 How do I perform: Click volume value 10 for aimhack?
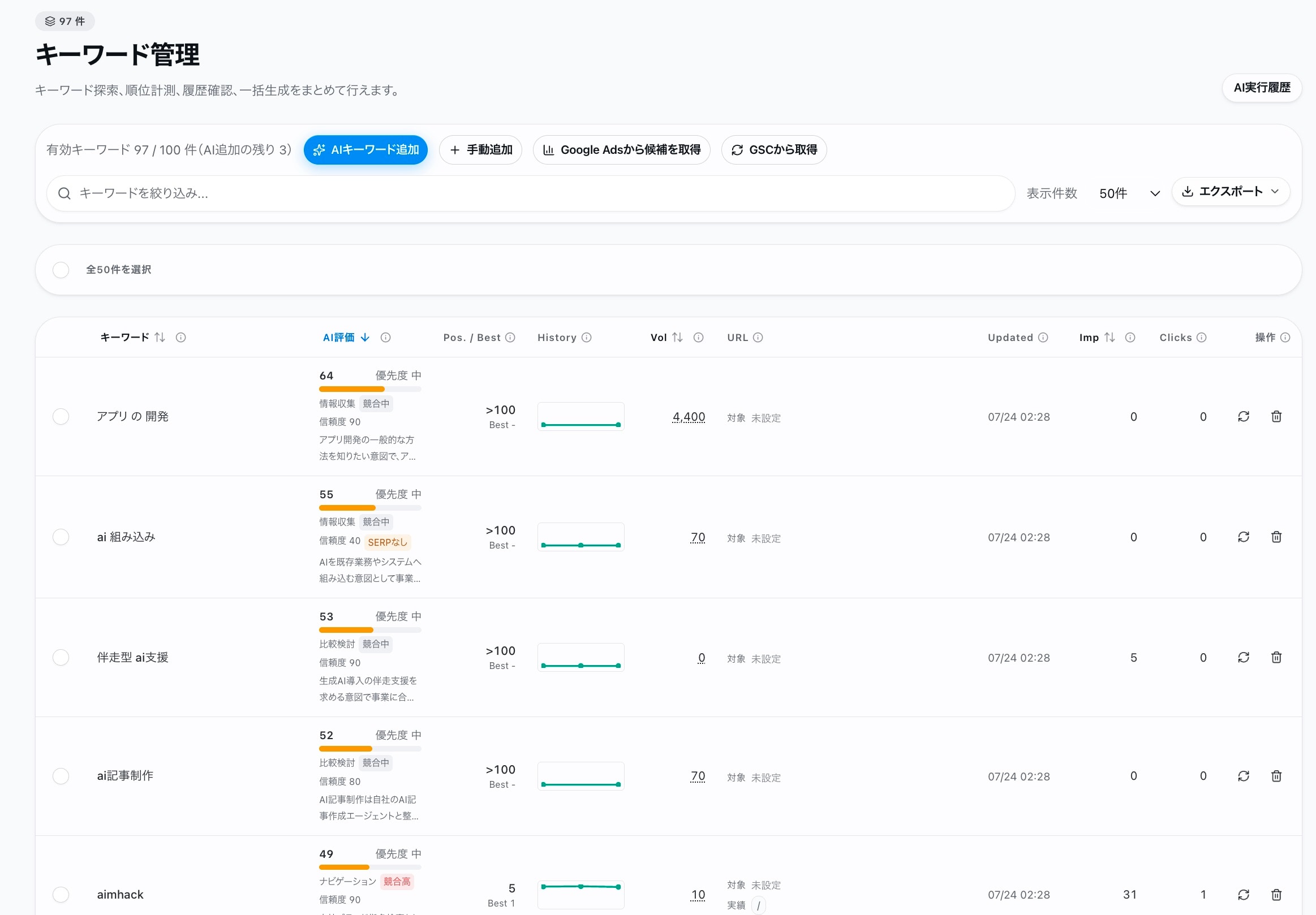pos(698,895)
